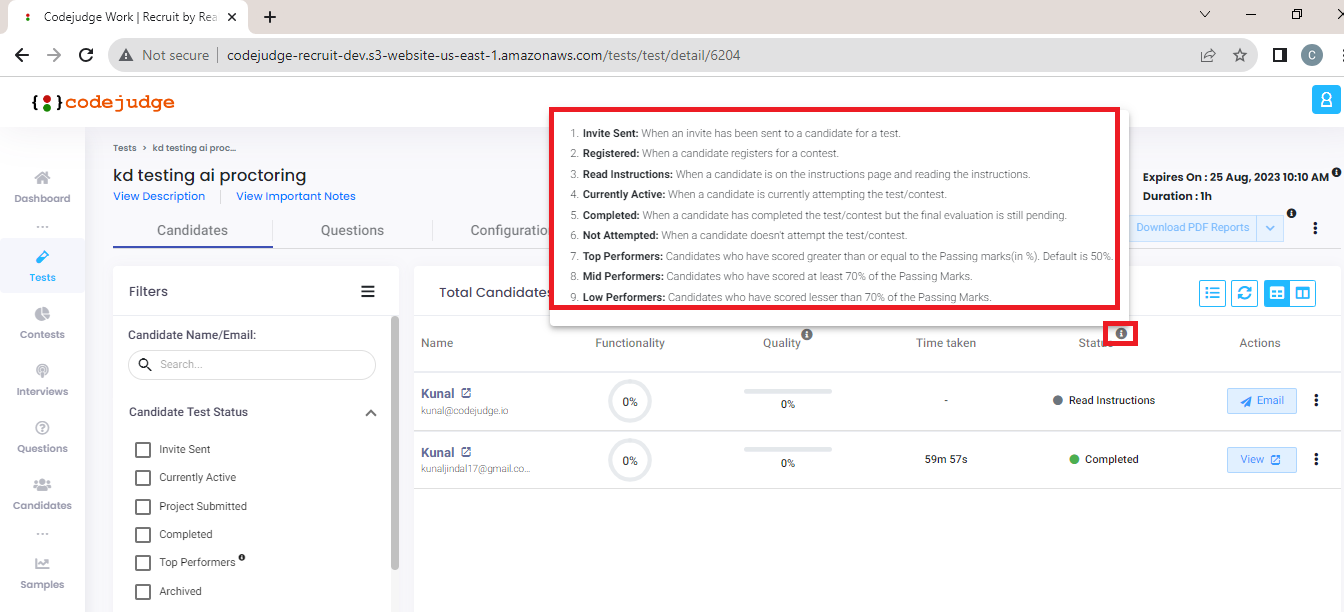The width and height of the screenshot is (1344, 612).
Task: Open the Contests section in sidebar
Action: point(41,322)
